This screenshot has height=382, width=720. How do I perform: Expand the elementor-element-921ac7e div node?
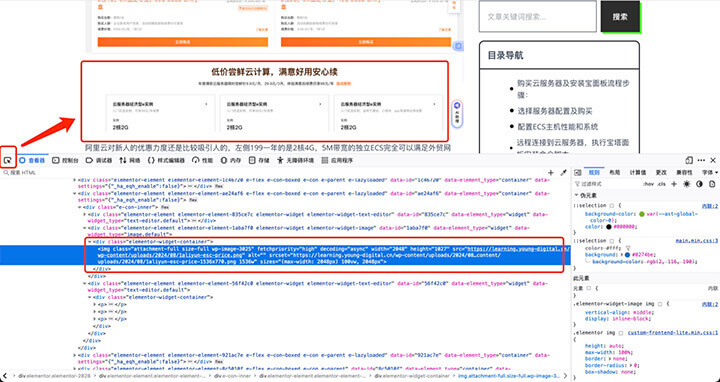[75, 355]
